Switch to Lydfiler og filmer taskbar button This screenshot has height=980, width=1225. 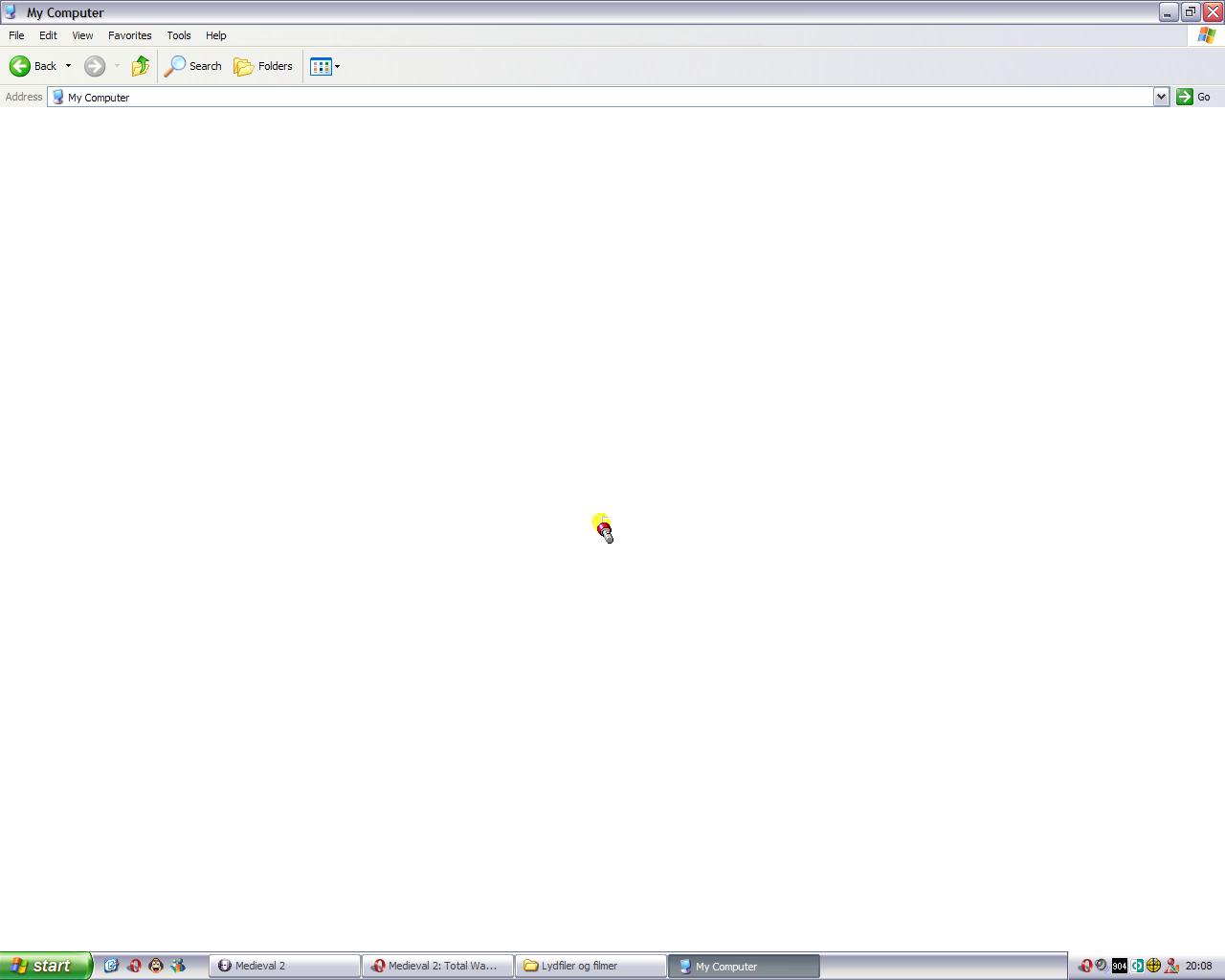590,966
